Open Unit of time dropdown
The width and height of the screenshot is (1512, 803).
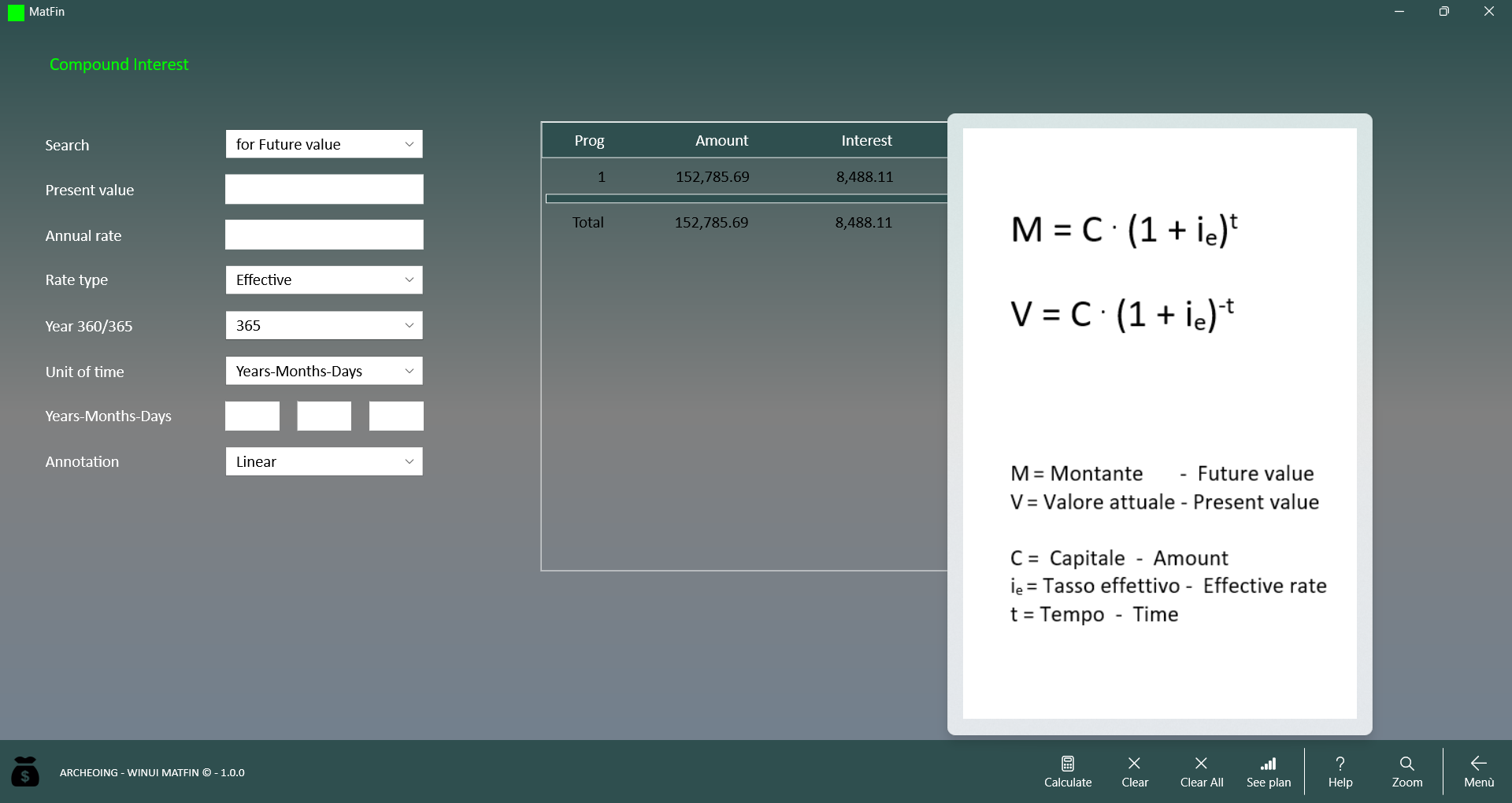pyautogui.click(x=324, y=371)
